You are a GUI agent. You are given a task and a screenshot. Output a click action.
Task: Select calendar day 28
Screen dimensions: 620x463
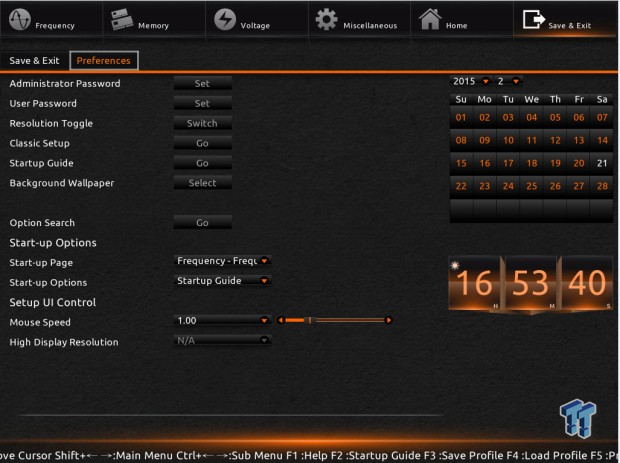click(602, 186)
